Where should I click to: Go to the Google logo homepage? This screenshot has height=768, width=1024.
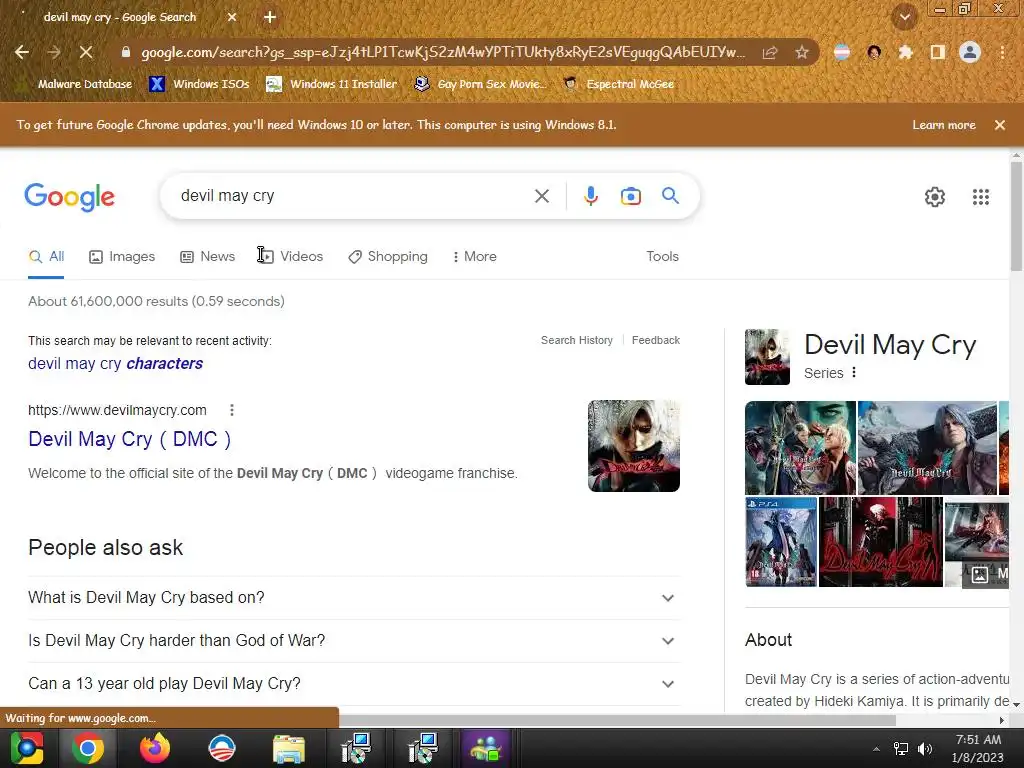[69, 197]
